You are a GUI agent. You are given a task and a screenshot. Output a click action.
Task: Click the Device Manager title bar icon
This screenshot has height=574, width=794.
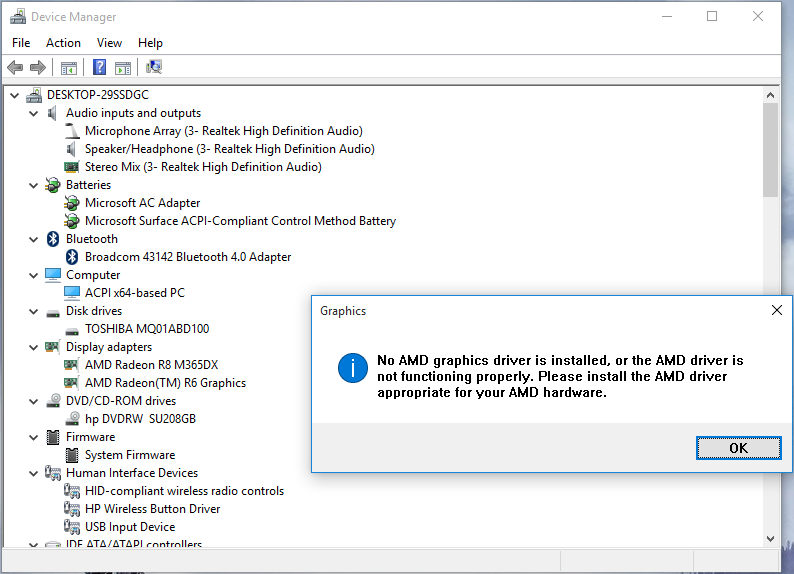(x=18, y=17)
